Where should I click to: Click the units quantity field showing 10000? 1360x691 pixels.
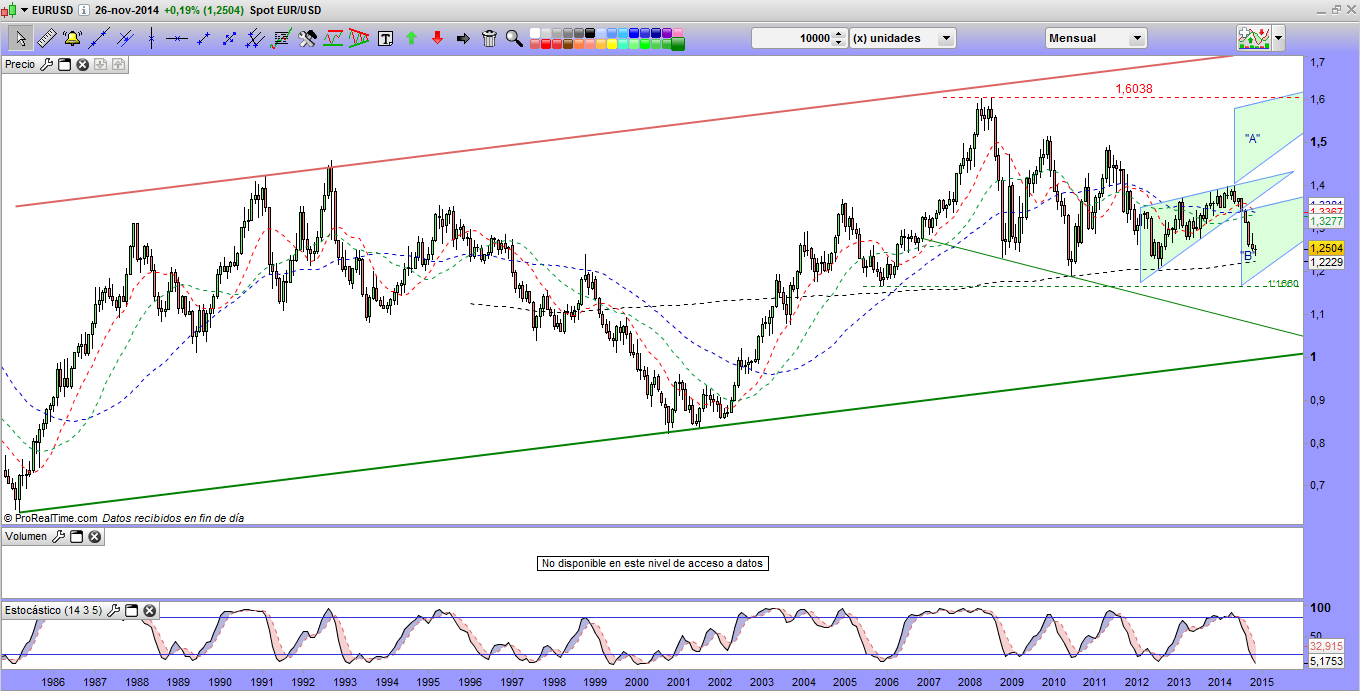(798, 38)
